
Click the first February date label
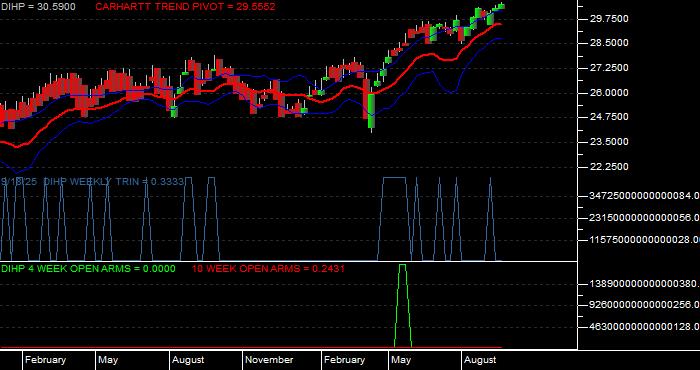pos(45,360)
